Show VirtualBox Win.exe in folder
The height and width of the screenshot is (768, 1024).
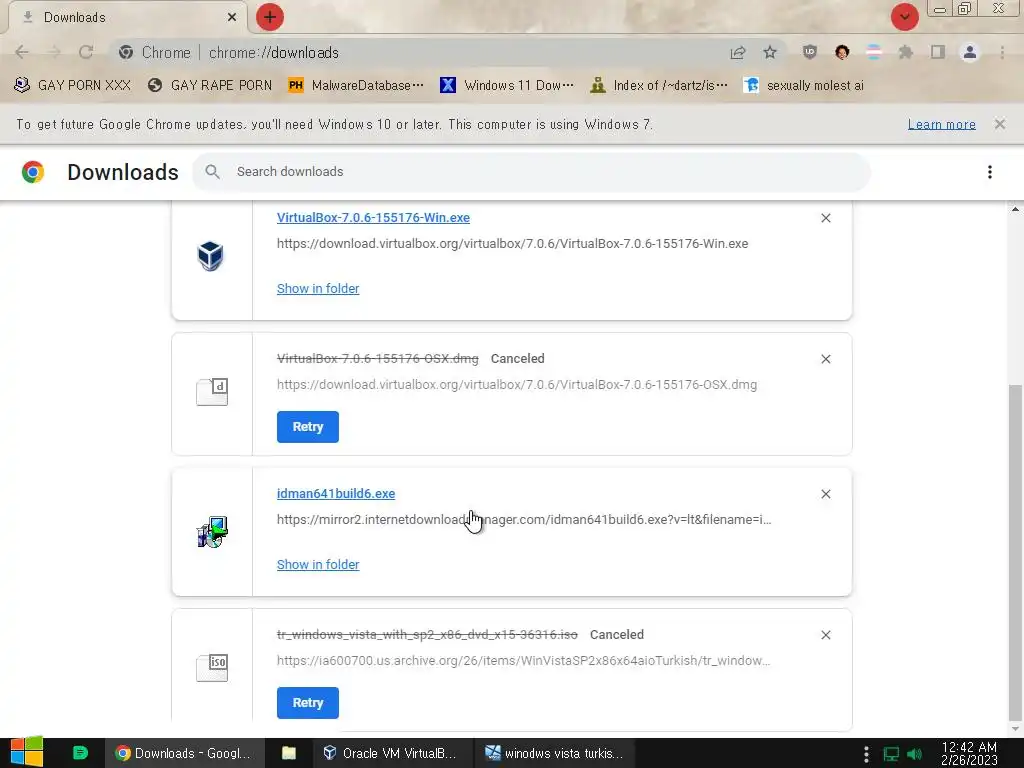(317, 289)
